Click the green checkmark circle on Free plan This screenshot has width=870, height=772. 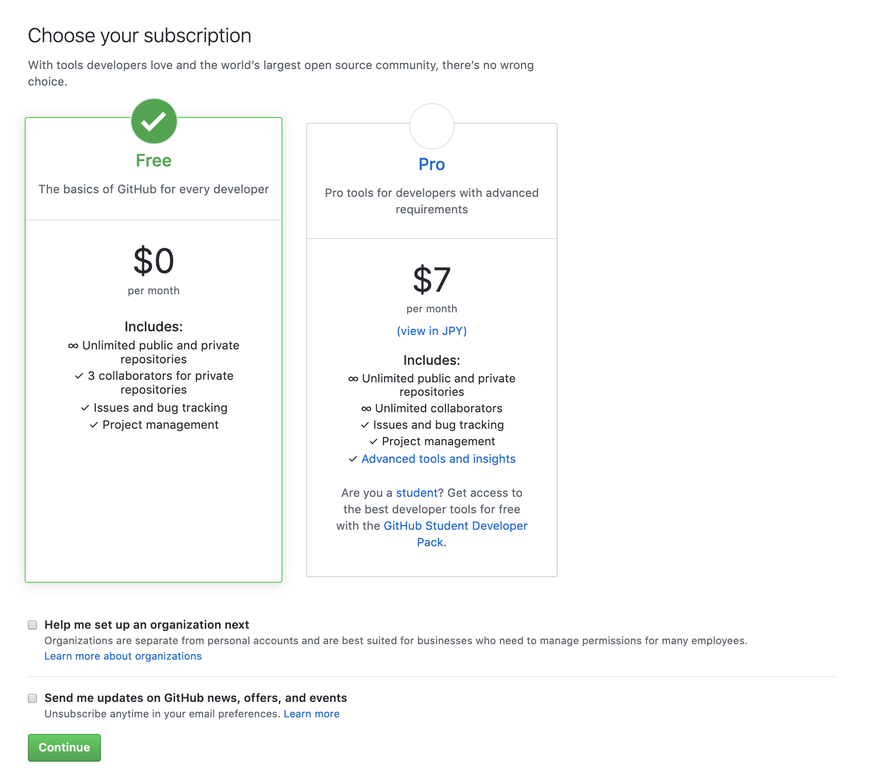[x=154, y=121]
